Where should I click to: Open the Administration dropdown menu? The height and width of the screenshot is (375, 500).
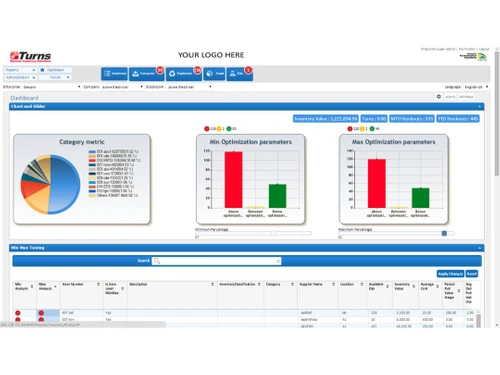20,78
